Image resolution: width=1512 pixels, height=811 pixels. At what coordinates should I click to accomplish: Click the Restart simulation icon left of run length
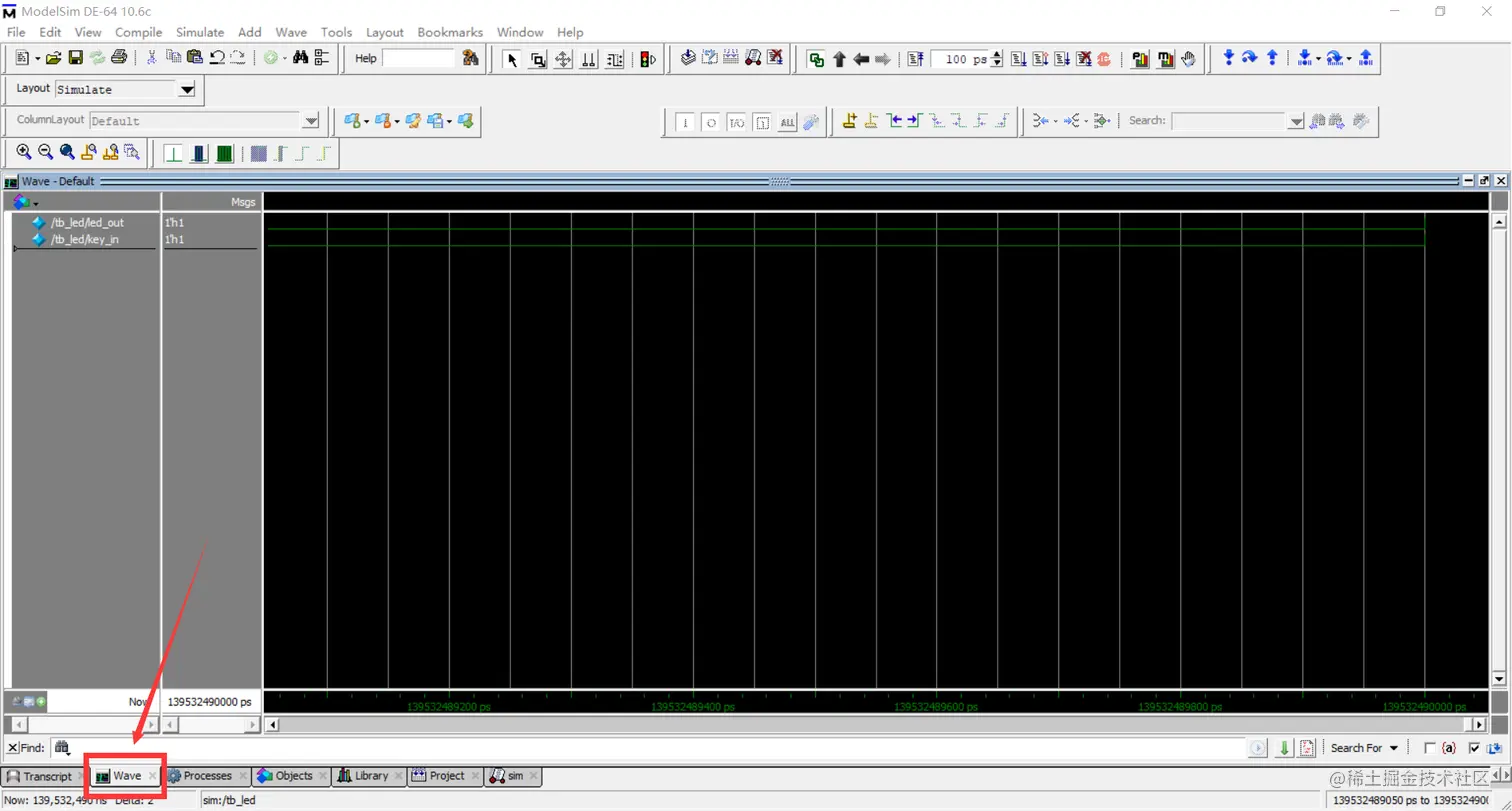[915, 59]
